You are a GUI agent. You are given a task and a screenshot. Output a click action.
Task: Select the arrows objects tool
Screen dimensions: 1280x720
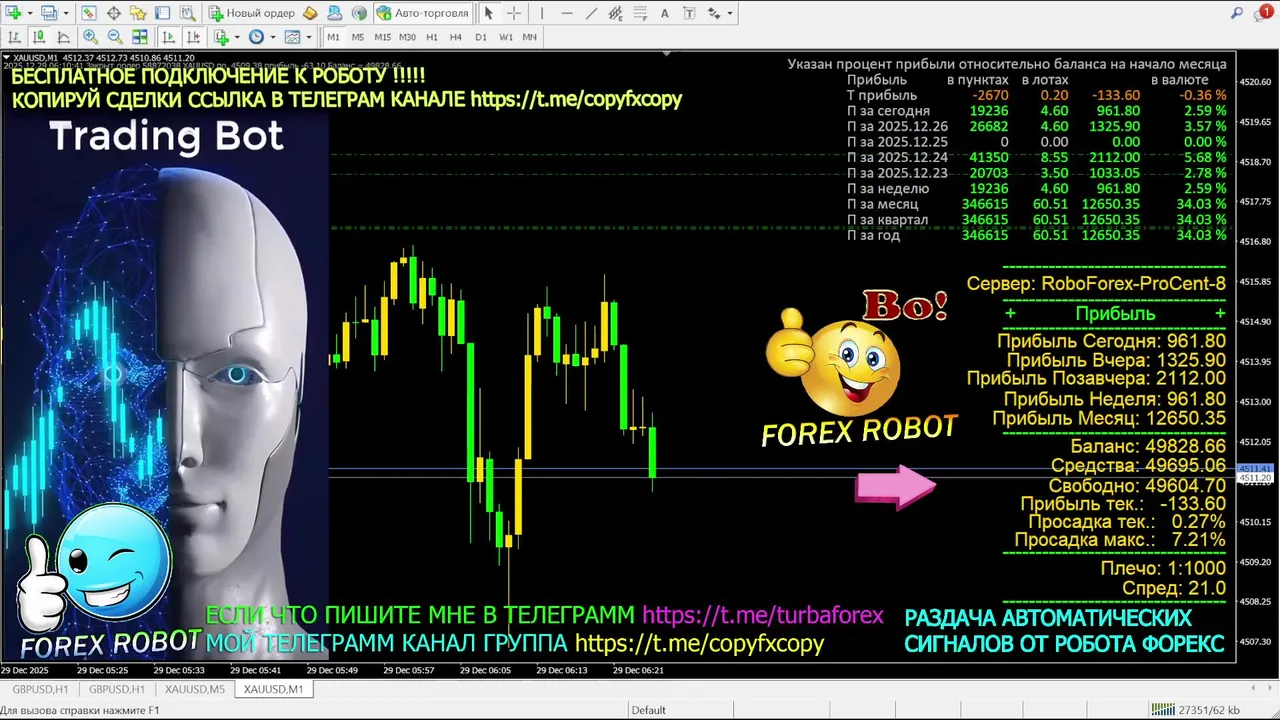[x=714, y=13]
